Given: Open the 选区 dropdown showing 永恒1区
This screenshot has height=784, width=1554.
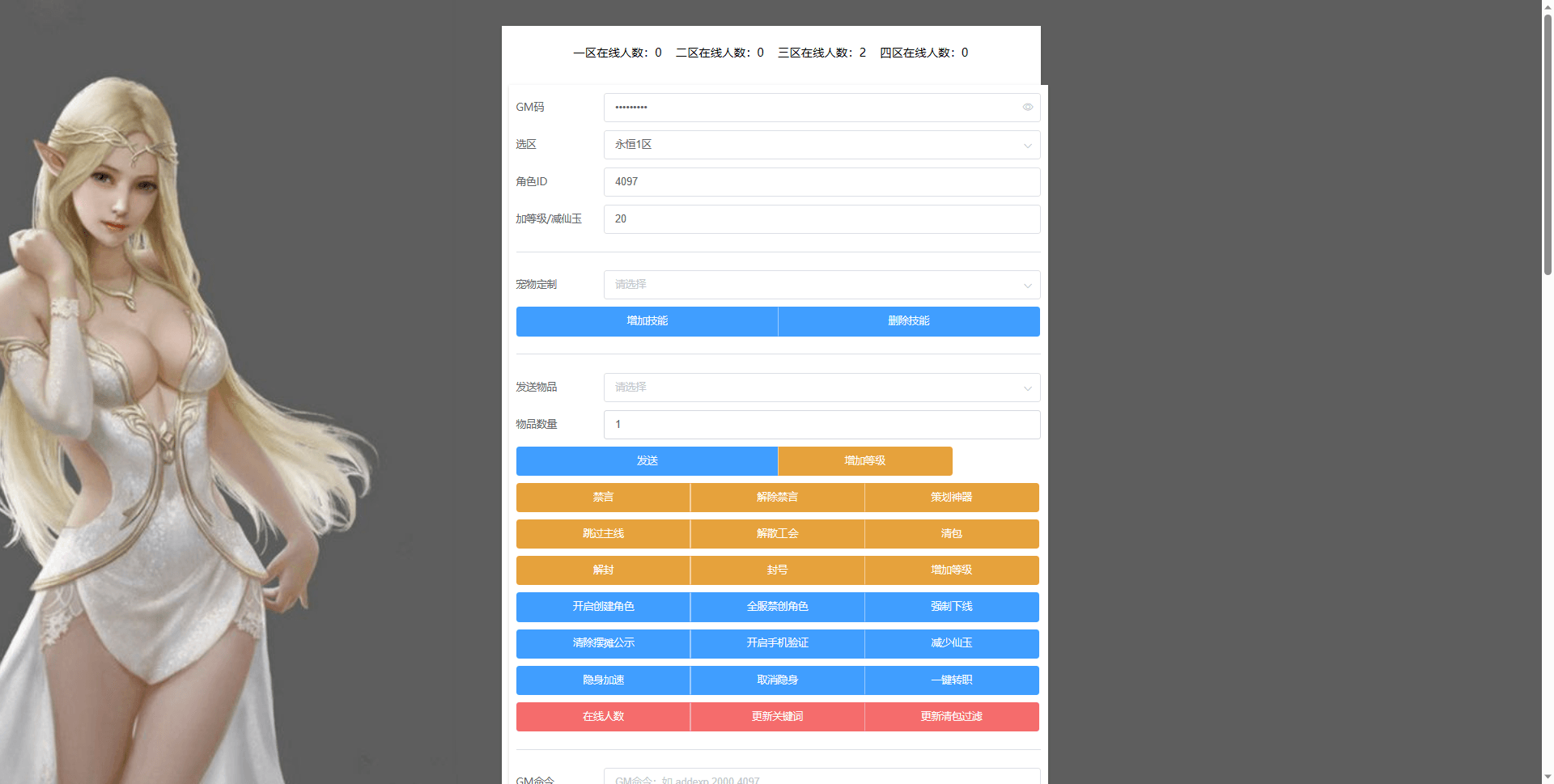Looking at the screenshot, I should click(x=822, y=145).
